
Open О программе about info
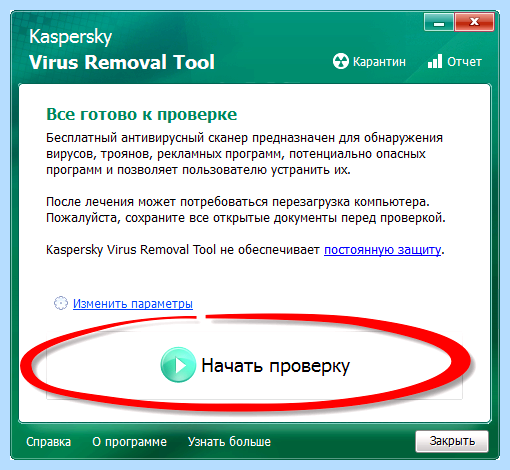click(x=129, y=442)
